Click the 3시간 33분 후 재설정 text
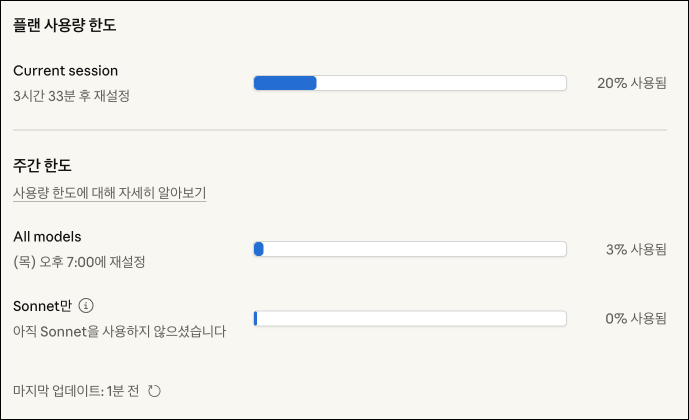689x420 pixels. (72, 96)
